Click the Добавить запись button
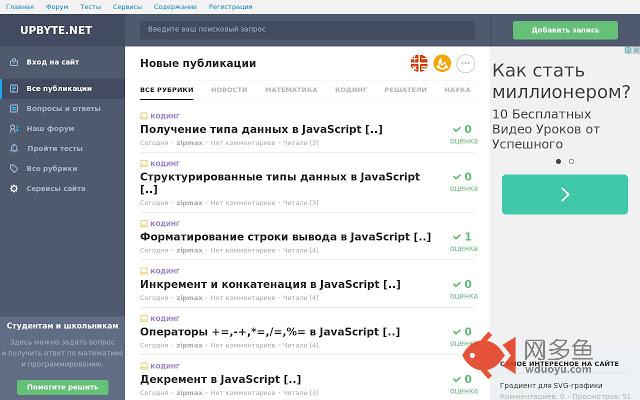640x400 pixels. 565,30
